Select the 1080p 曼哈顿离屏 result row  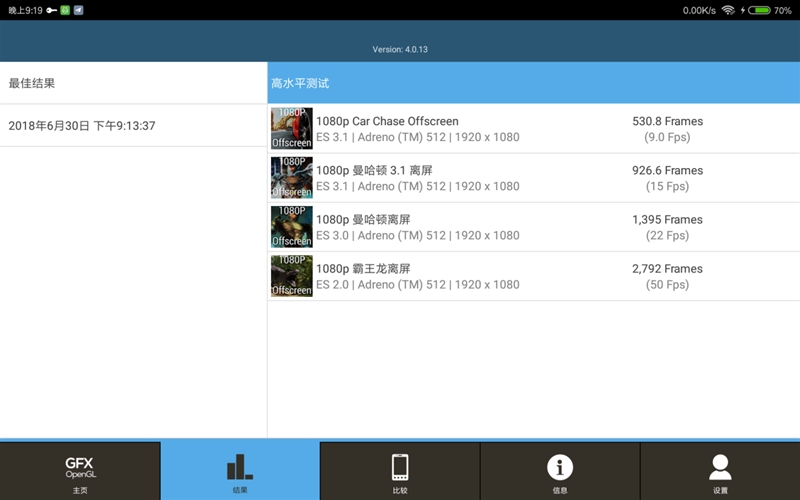pyautogui.click(x=363, y=219)
